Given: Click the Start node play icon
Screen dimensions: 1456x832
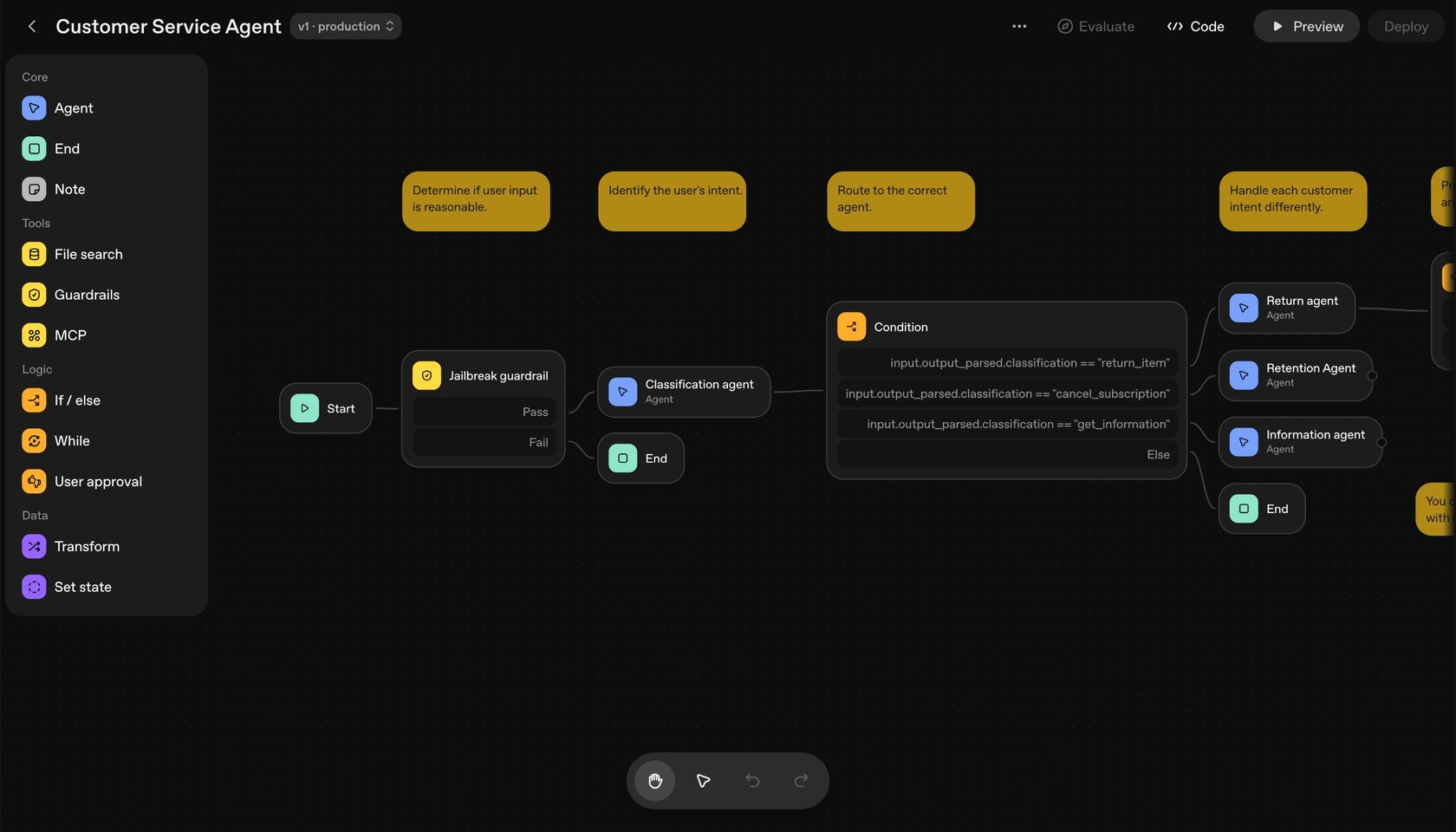Looking at the screenshot, I should point(304,408).
